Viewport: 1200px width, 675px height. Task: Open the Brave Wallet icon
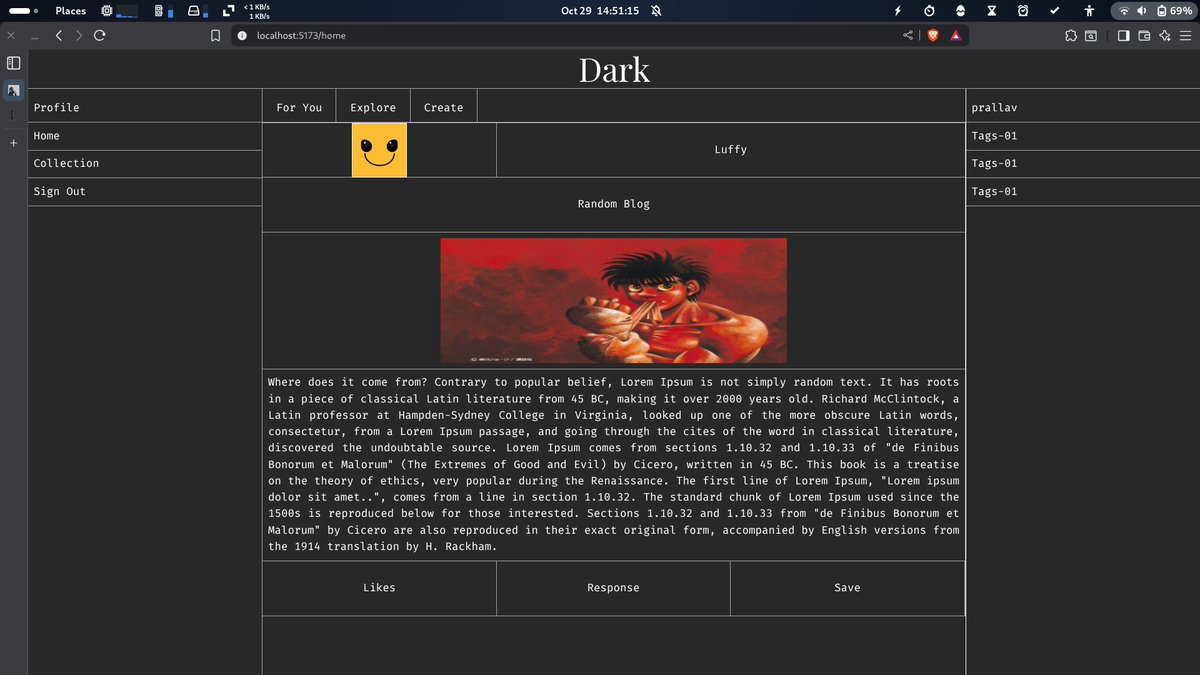tap(1145, 35)
